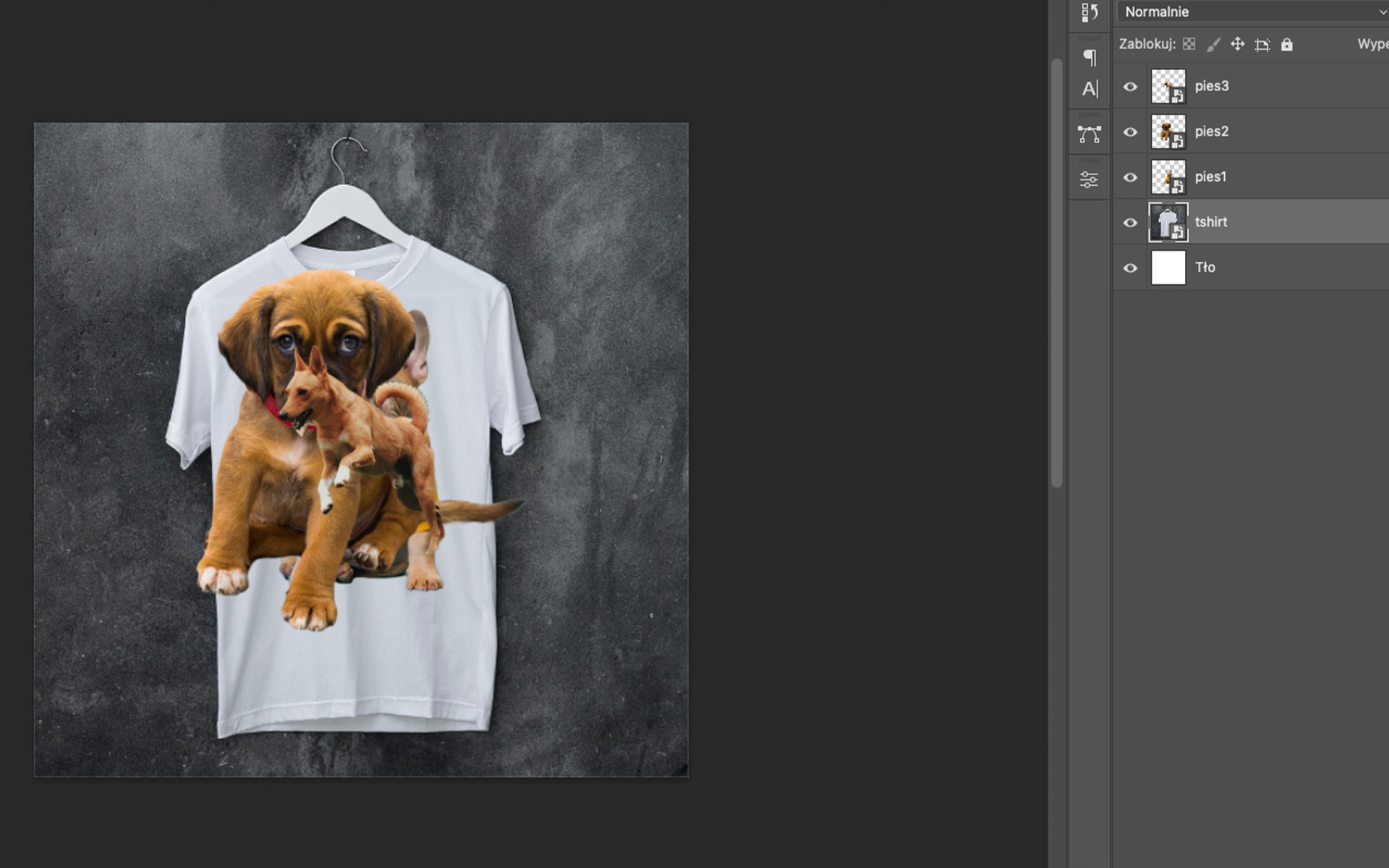Select pies3 layer thumbnail
Viewport: 1389px width, 868px height.
click(x=1168, y=87)
